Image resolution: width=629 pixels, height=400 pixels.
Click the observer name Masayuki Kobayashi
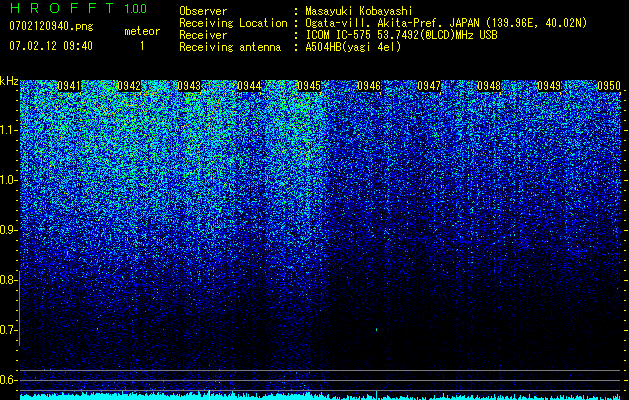coord(359,12)
